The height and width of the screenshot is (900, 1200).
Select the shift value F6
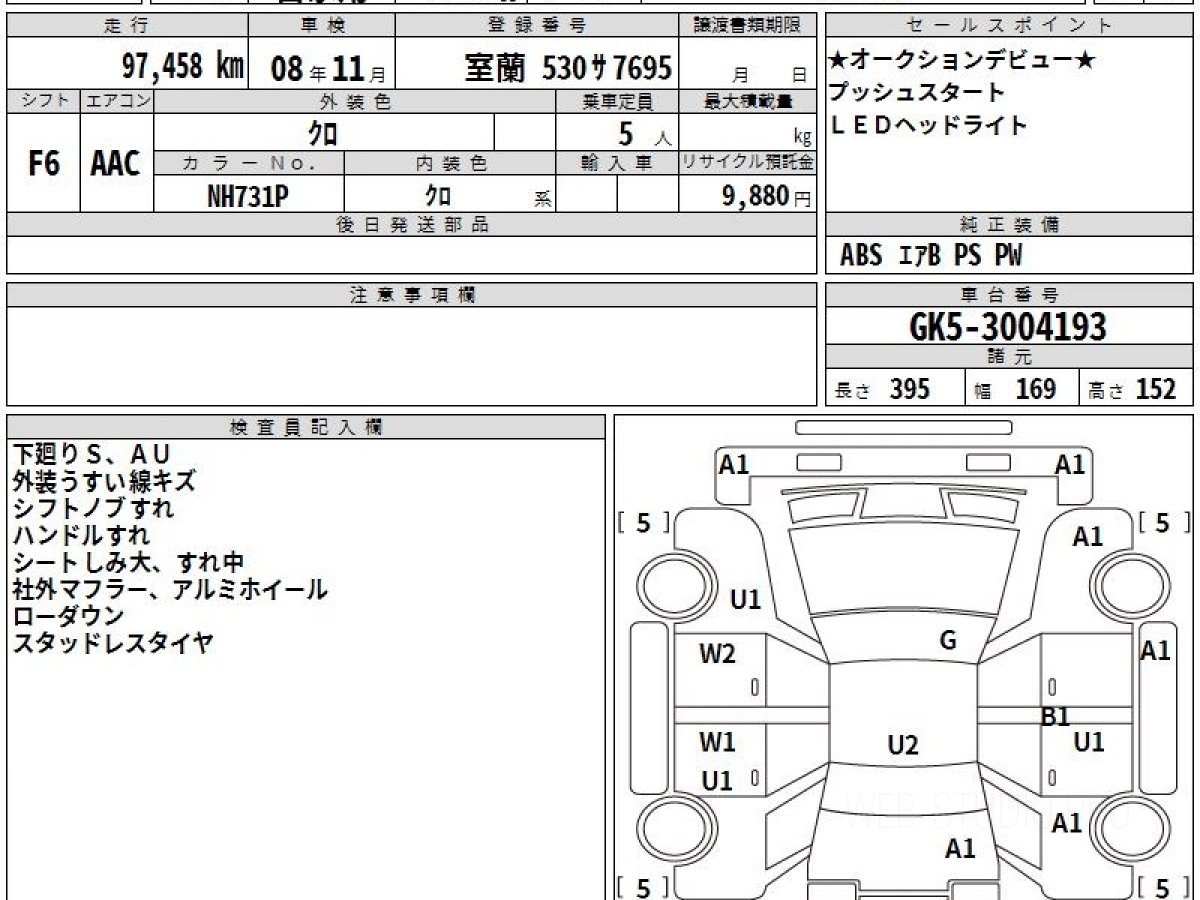point(43,163)
